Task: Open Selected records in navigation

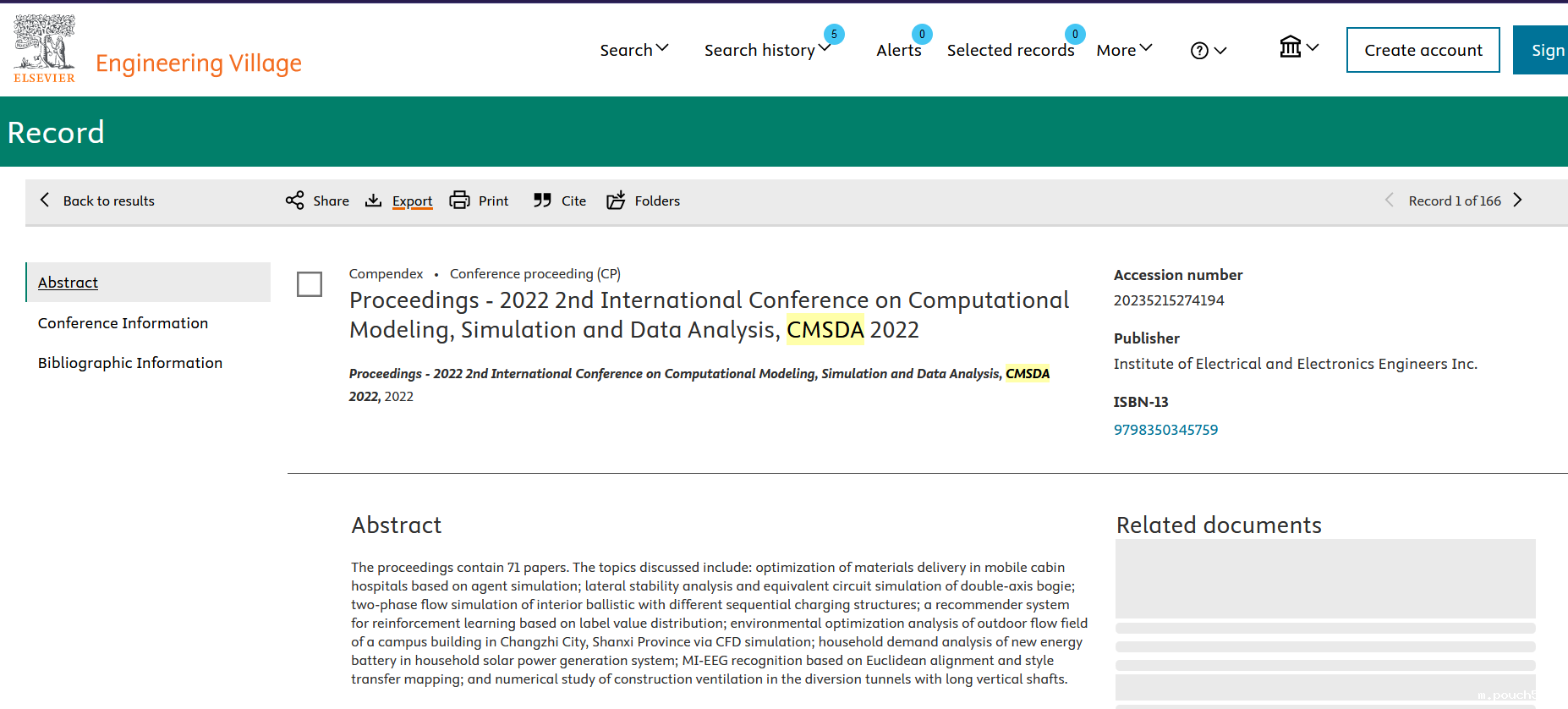Action: tap(1010, 50)
